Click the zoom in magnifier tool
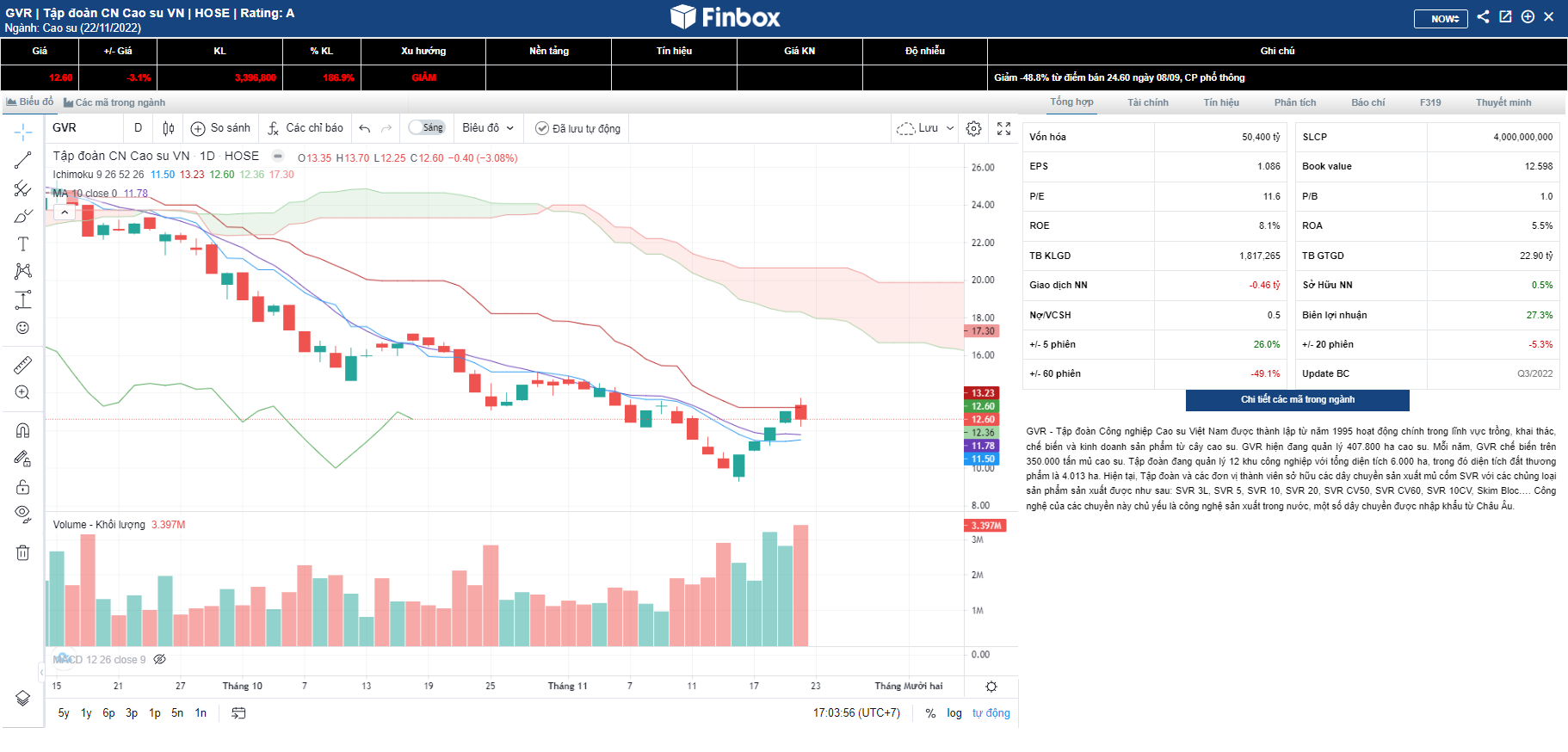Viewport: 1568px width, 752px height. point(23,393)
